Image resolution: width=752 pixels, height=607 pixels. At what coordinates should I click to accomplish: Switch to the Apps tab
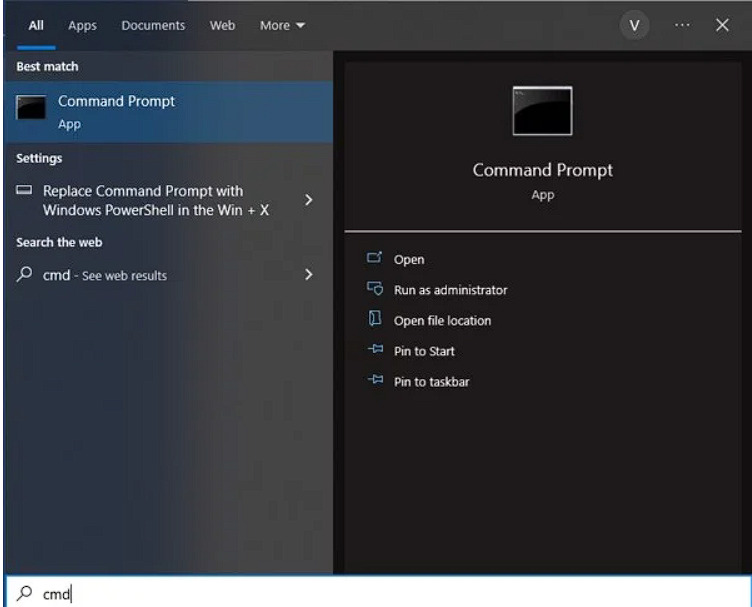coord(82,26)
